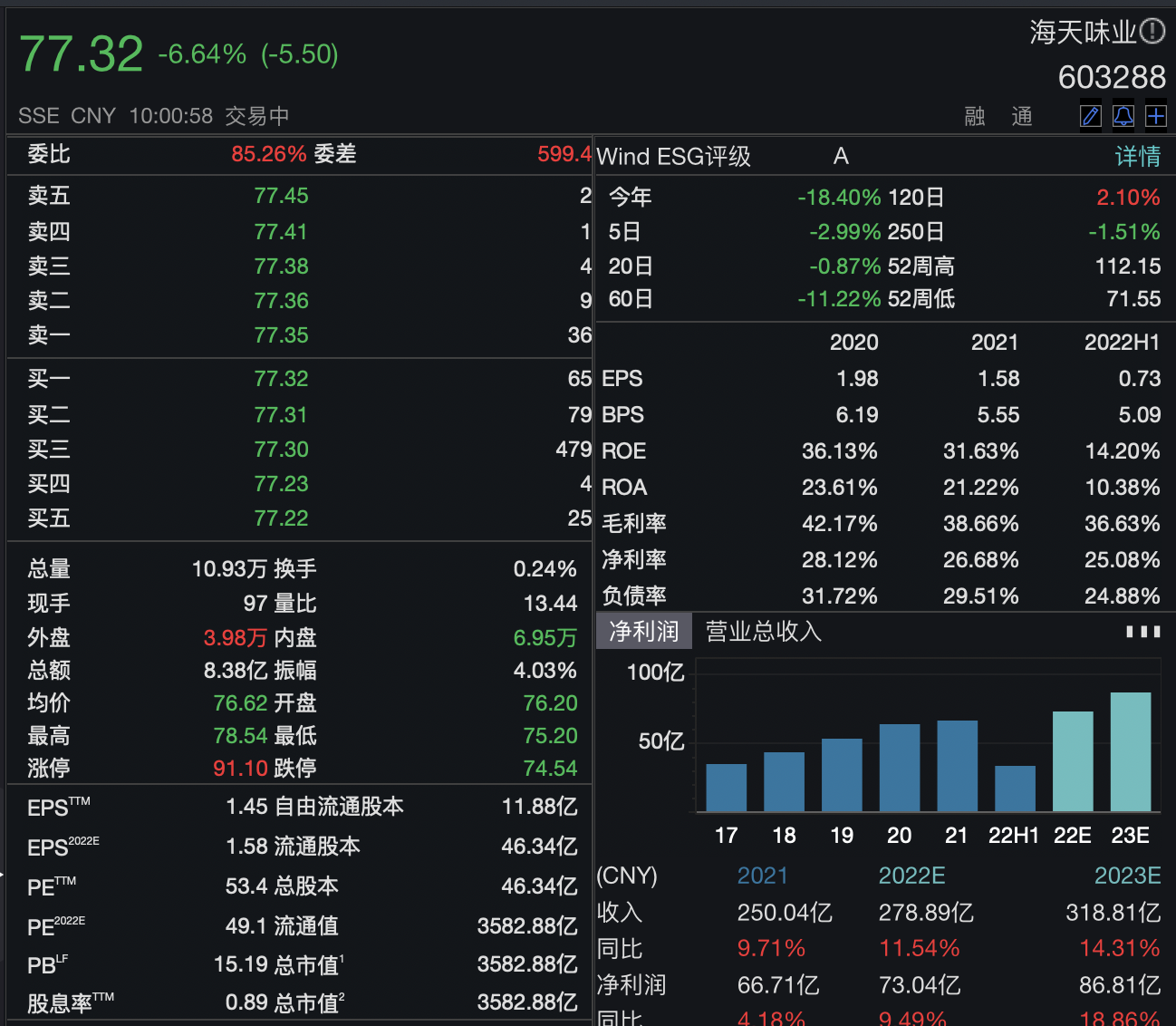This screenshot has height=1026, width=1176.
Task: Set a price alert via the bell icon
Action: click(1123, 116)
